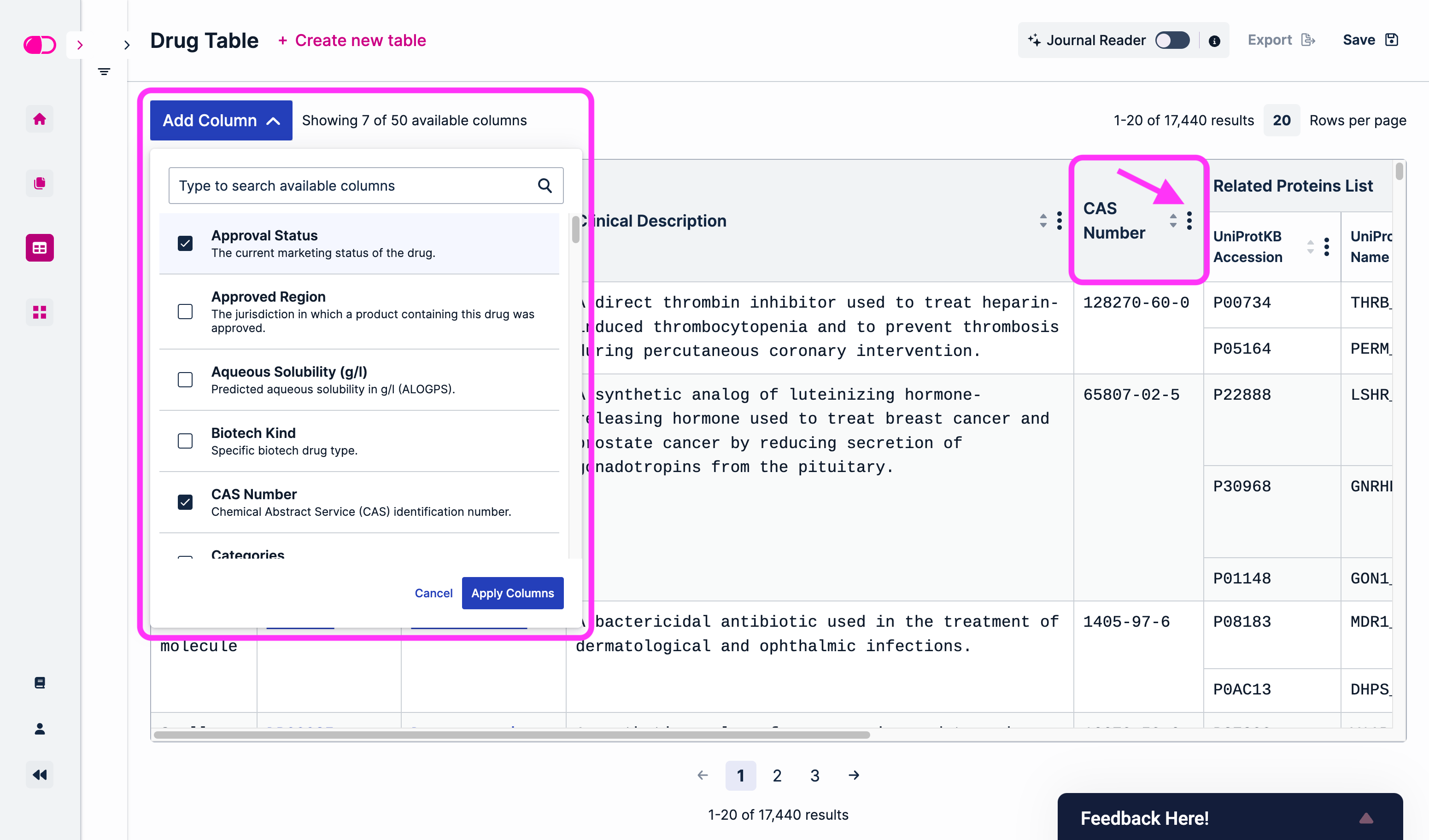Click the search magnifier icon
This screenshot has width=1429, height=840.
[x=545, y=185]
